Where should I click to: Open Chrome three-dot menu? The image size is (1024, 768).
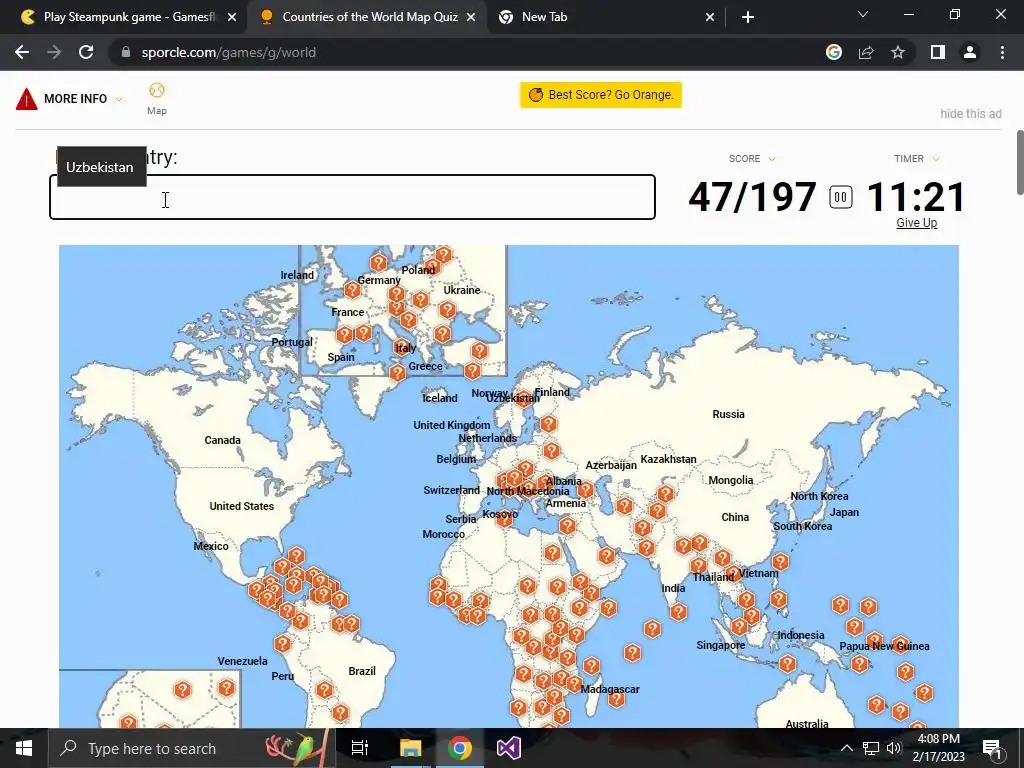click(x=1002, y=52)
